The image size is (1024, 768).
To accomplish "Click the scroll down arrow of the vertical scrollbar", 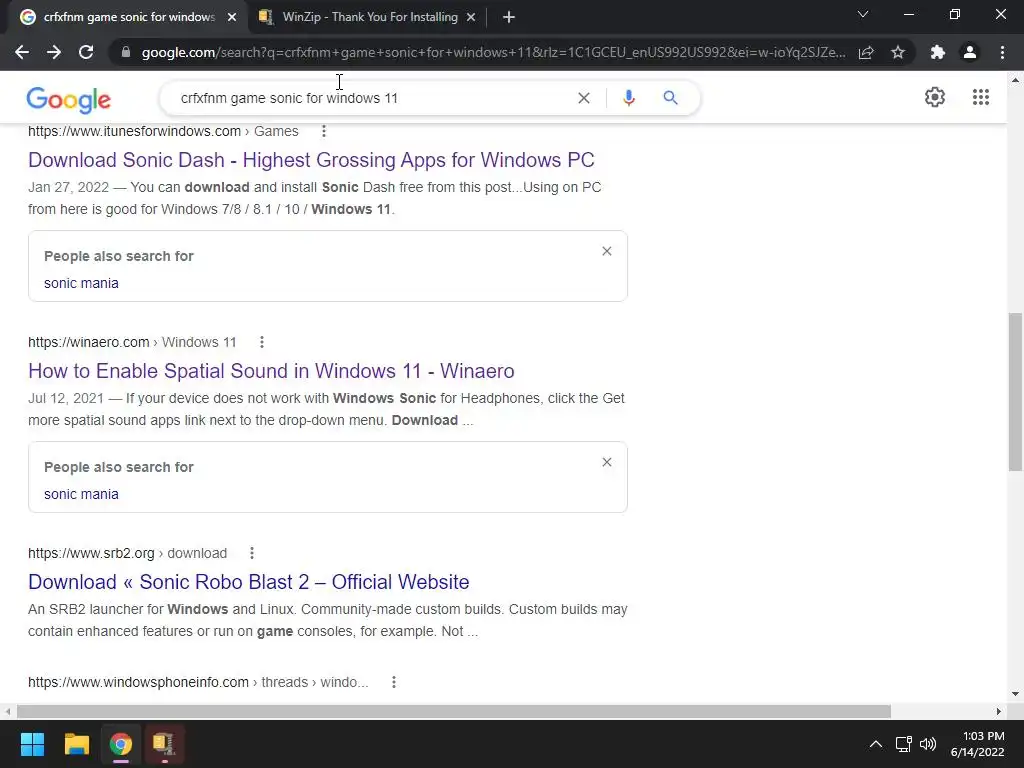I will click(1015, 694).
